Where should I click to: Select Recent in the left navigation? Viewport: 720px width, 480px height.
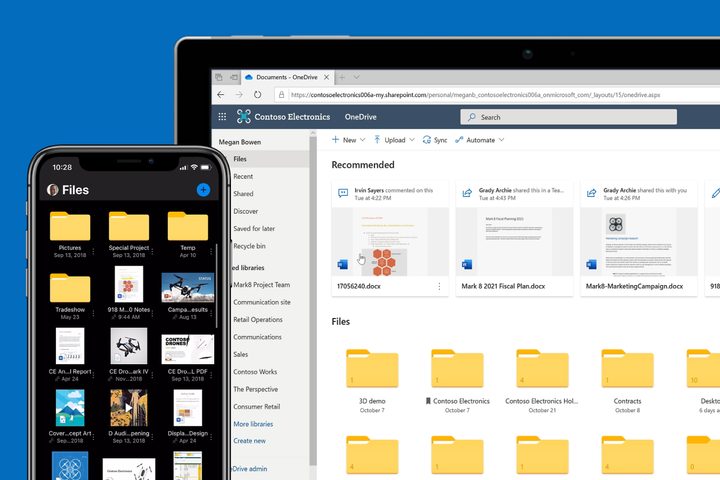point(243,176)
